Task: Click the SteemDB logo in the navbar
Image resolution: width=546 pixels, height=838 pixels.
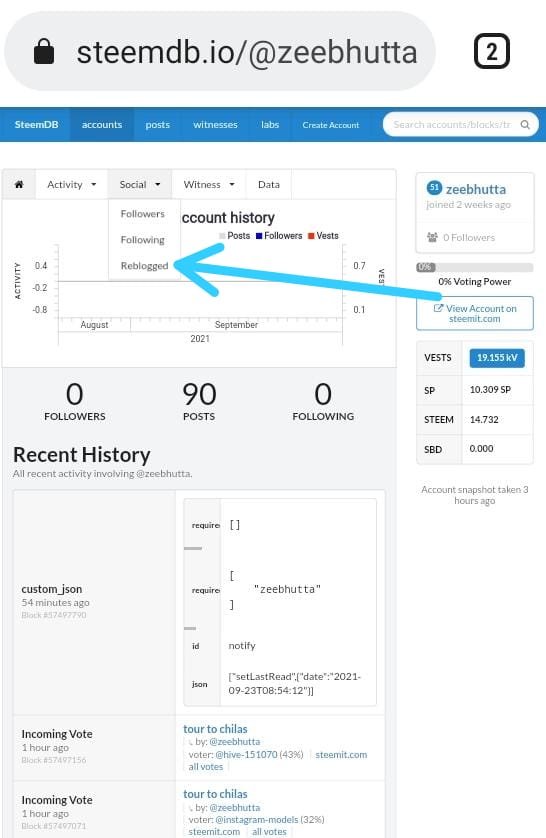Action: click(36, 125)
